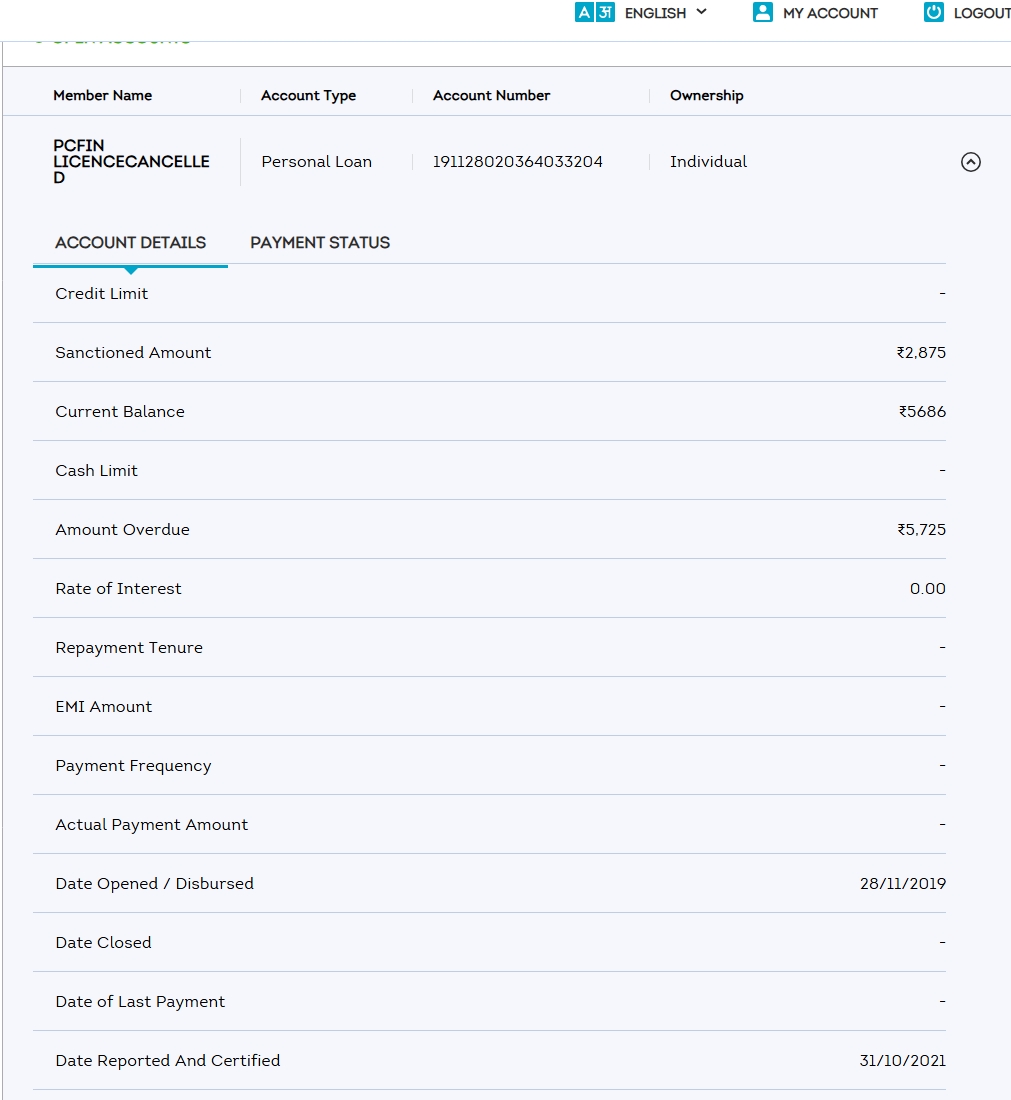The height and width of the screenshot is (1100, 1011).
Task: Click the Member Name column header
Action: (x=103, y=96)
